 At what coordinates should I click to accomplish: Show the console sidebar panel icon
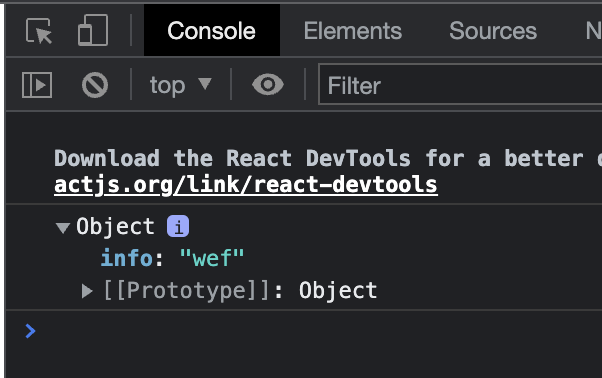pos(37,85)
